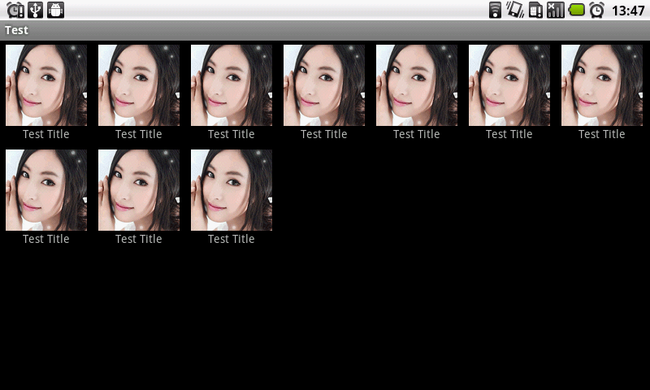Open the fourth thumbnail in the top row
Image resolution: width=650 pixels, height=390 pixels.
pos(324,85)
